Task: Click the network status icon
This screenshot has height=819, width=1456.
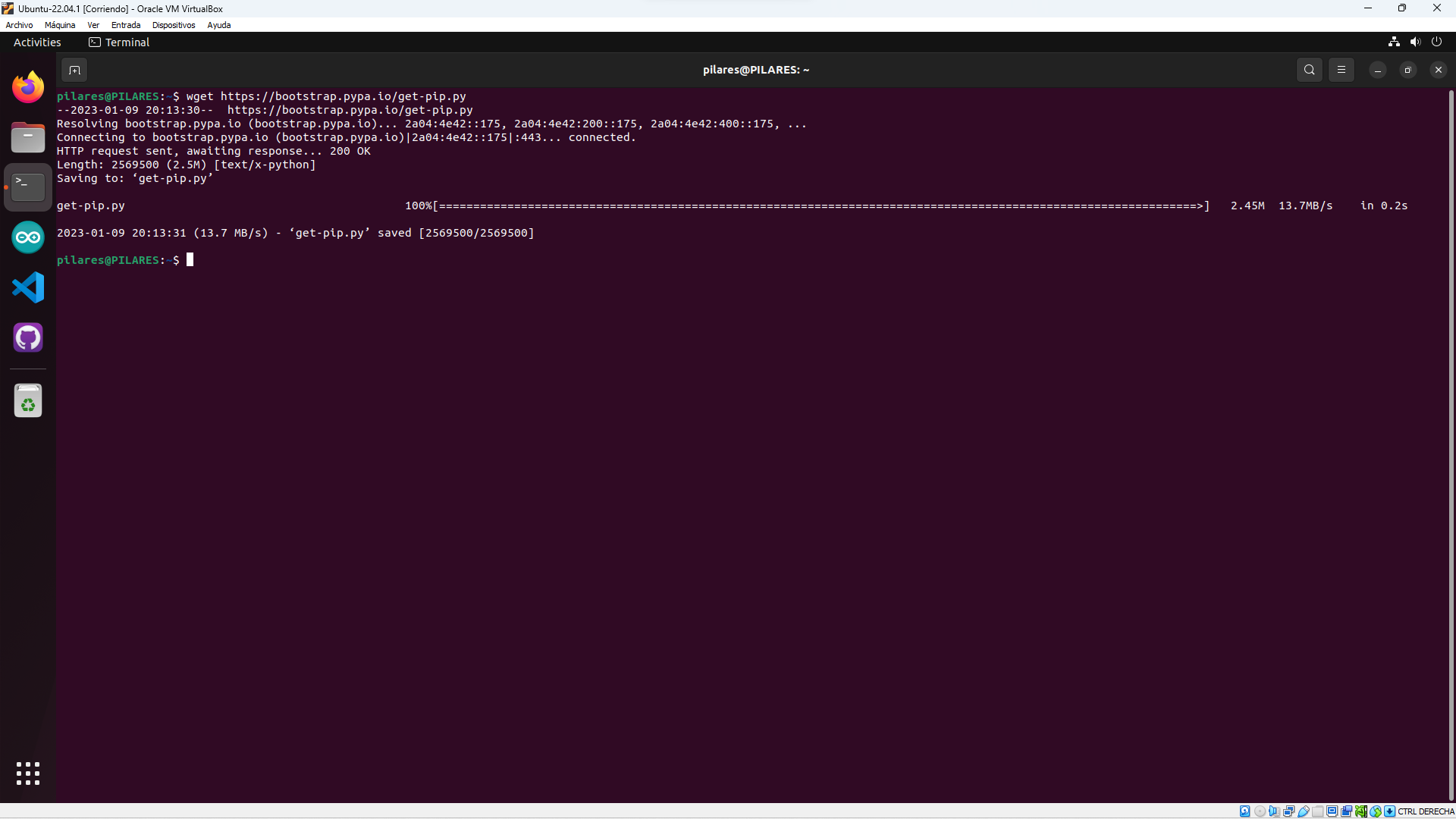Action: point(1394,42)
